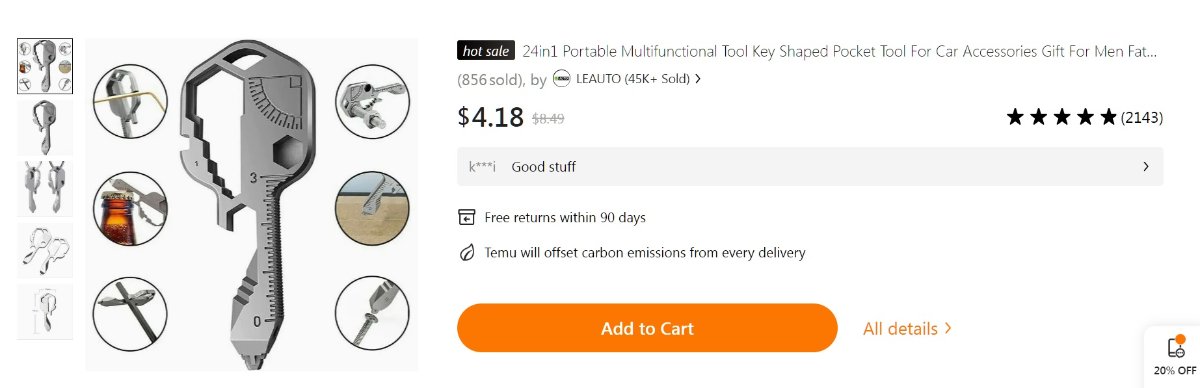Click the hot sale badge

pos(486,51)
